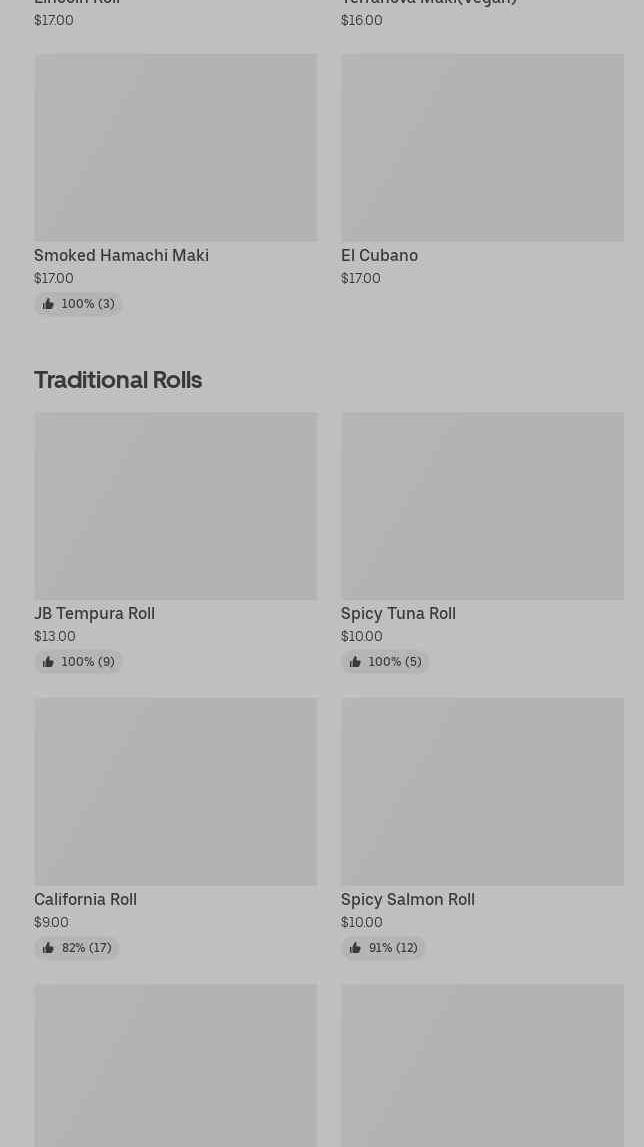Click the $13.00 price under JB Tempura Roll
The height and width of the screenshot is (1147, 644).
coord(55,637)
